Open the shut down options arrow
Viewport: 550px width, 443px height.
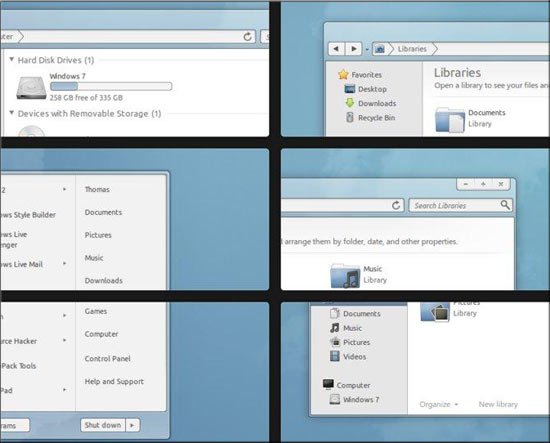(133, 425)
